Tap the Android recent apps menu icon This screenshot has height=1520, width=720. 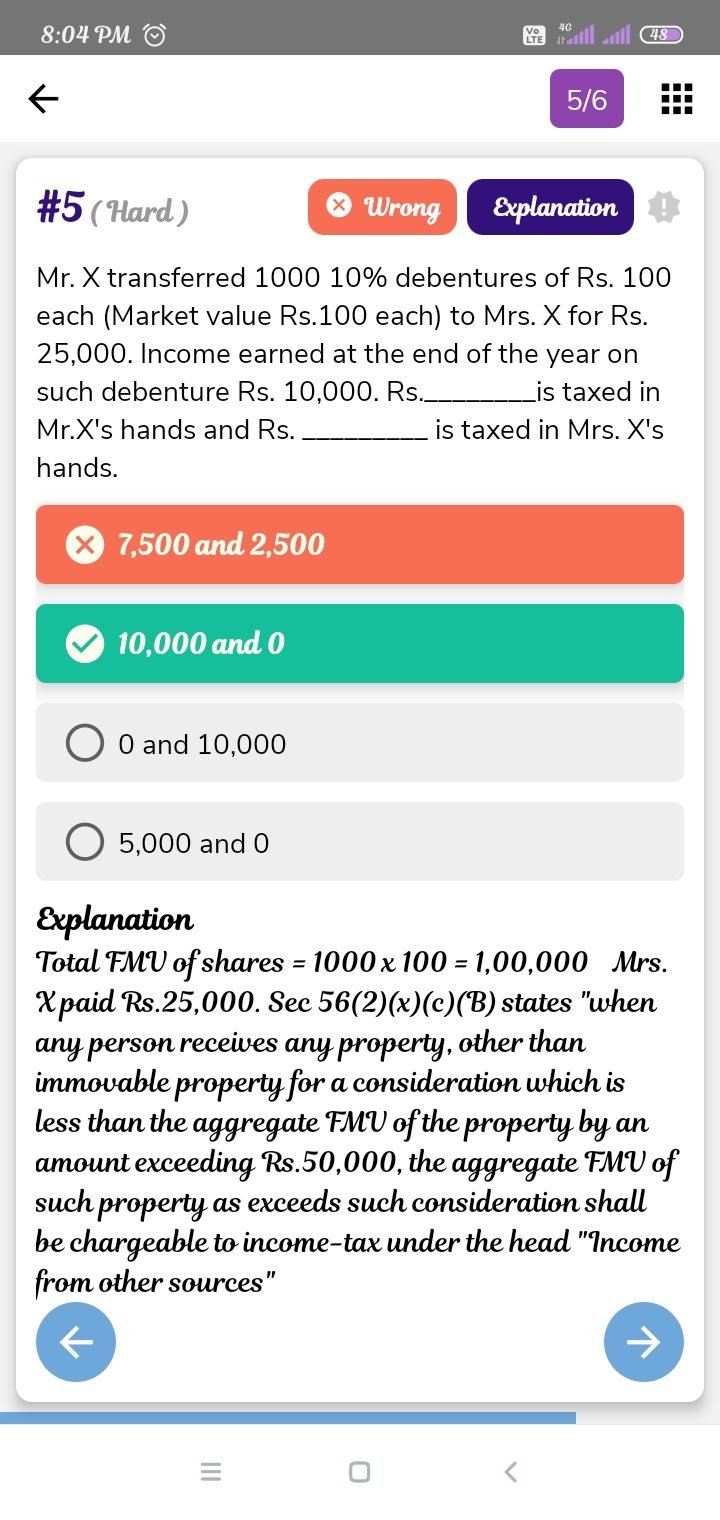210,1472
